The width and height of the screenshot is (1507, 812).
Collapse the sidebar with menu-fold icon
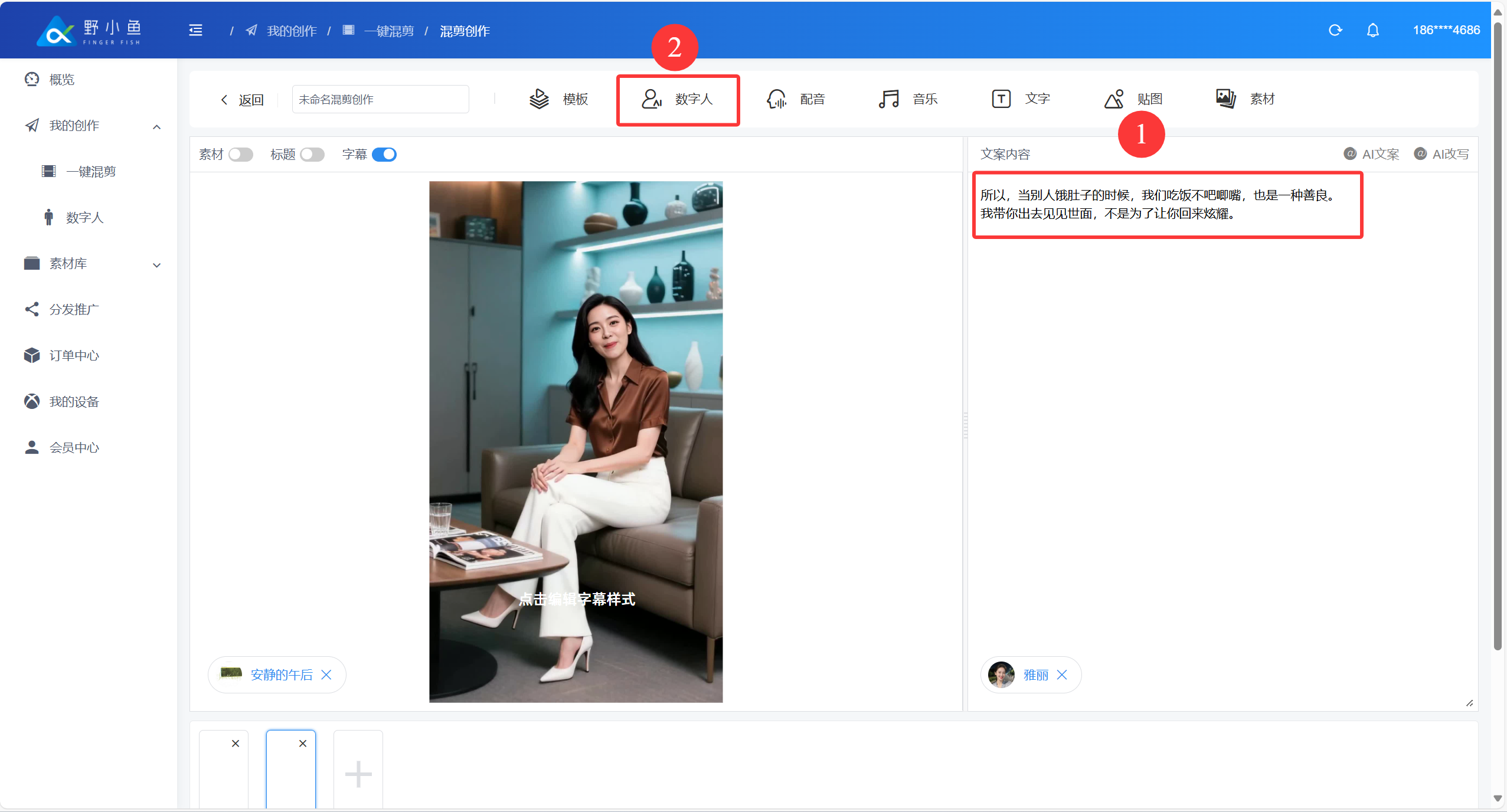(195, 30)
